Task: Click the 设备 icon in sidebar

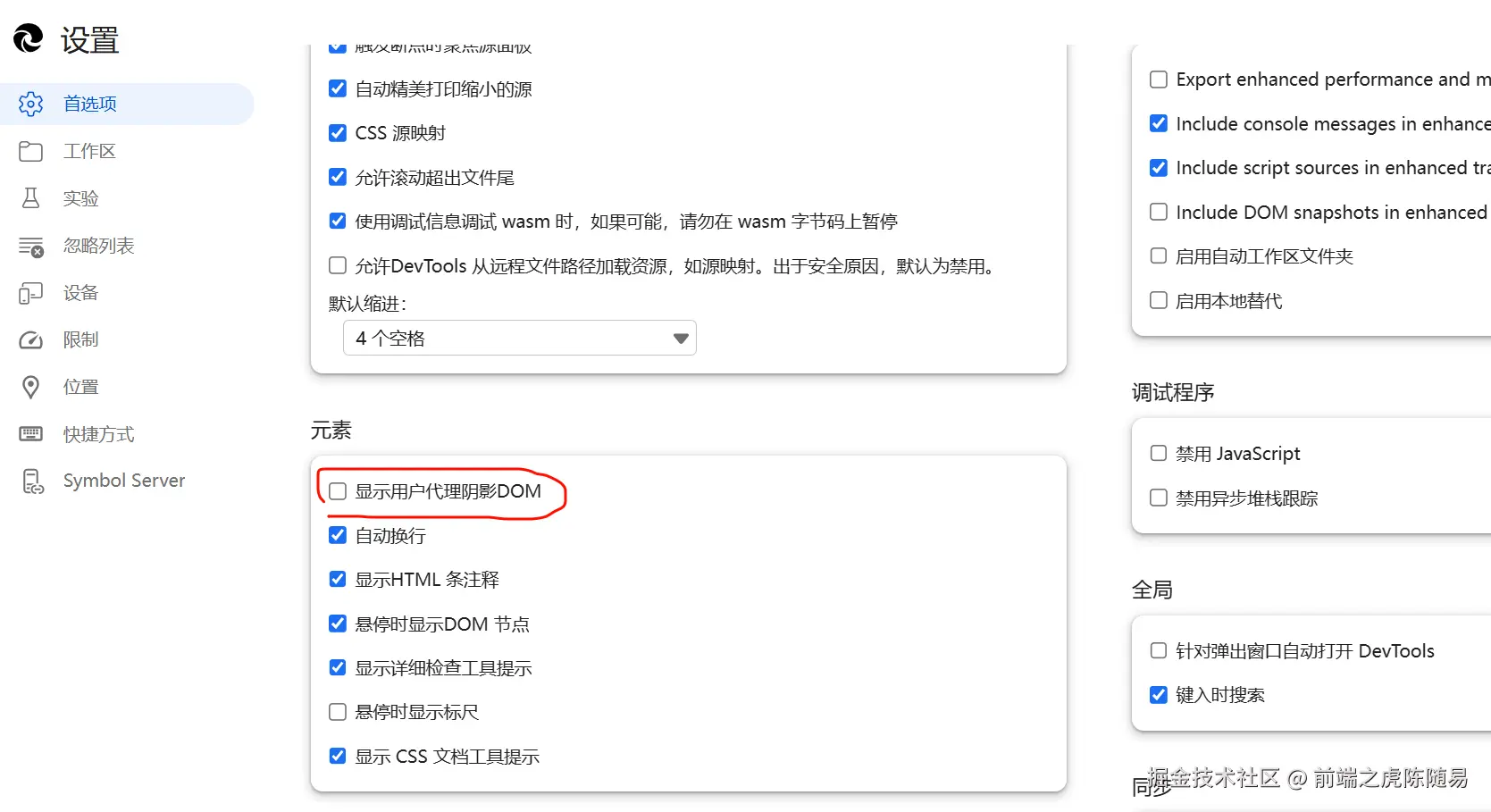Action: 30,292
